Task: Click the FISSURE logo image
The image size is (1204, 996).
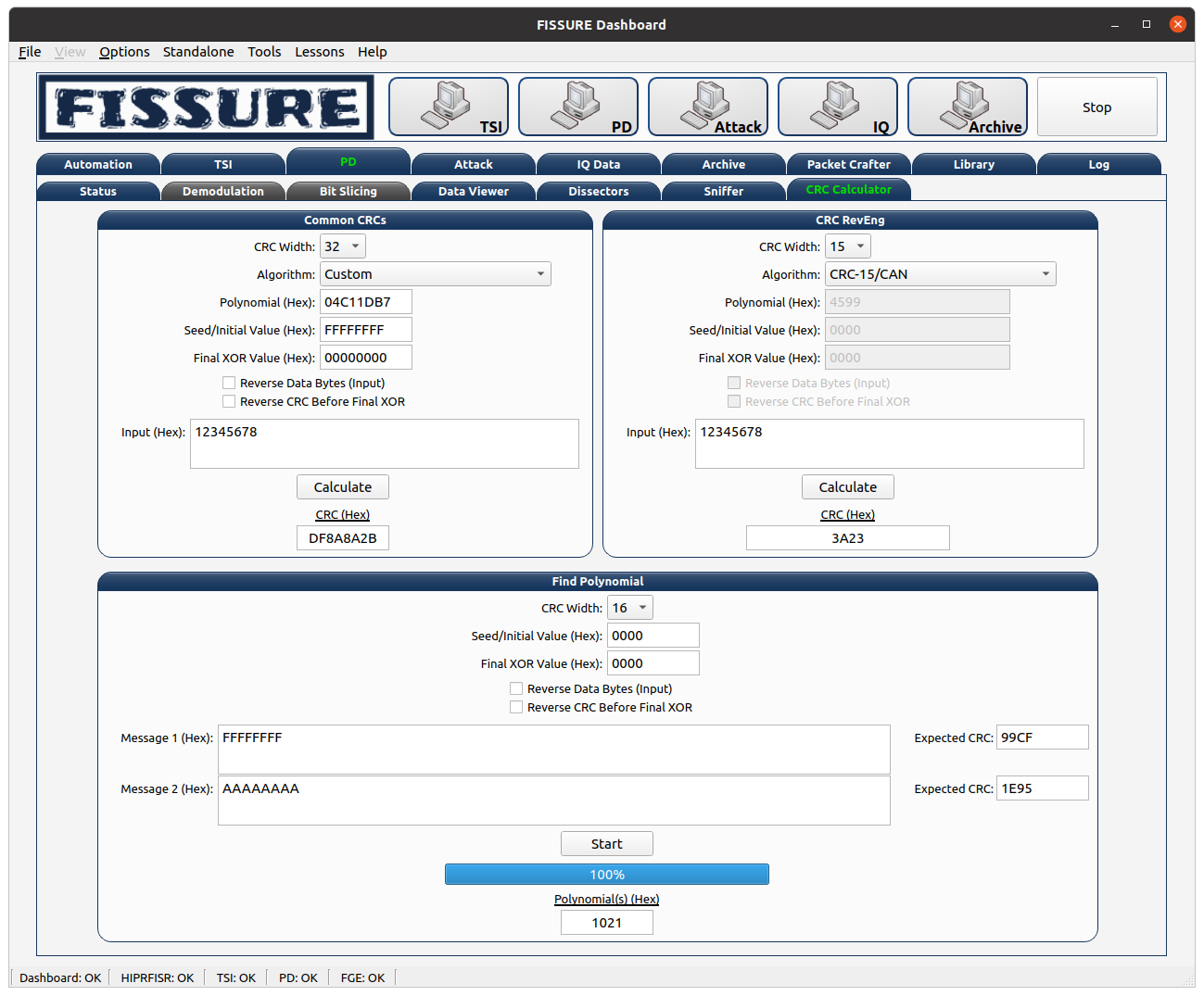Action: tap(206, 107)
